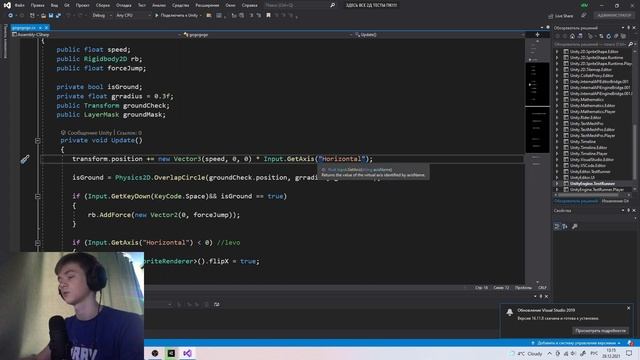
Task: Click the CRLF line ending indicator
Action: (542, 288)
